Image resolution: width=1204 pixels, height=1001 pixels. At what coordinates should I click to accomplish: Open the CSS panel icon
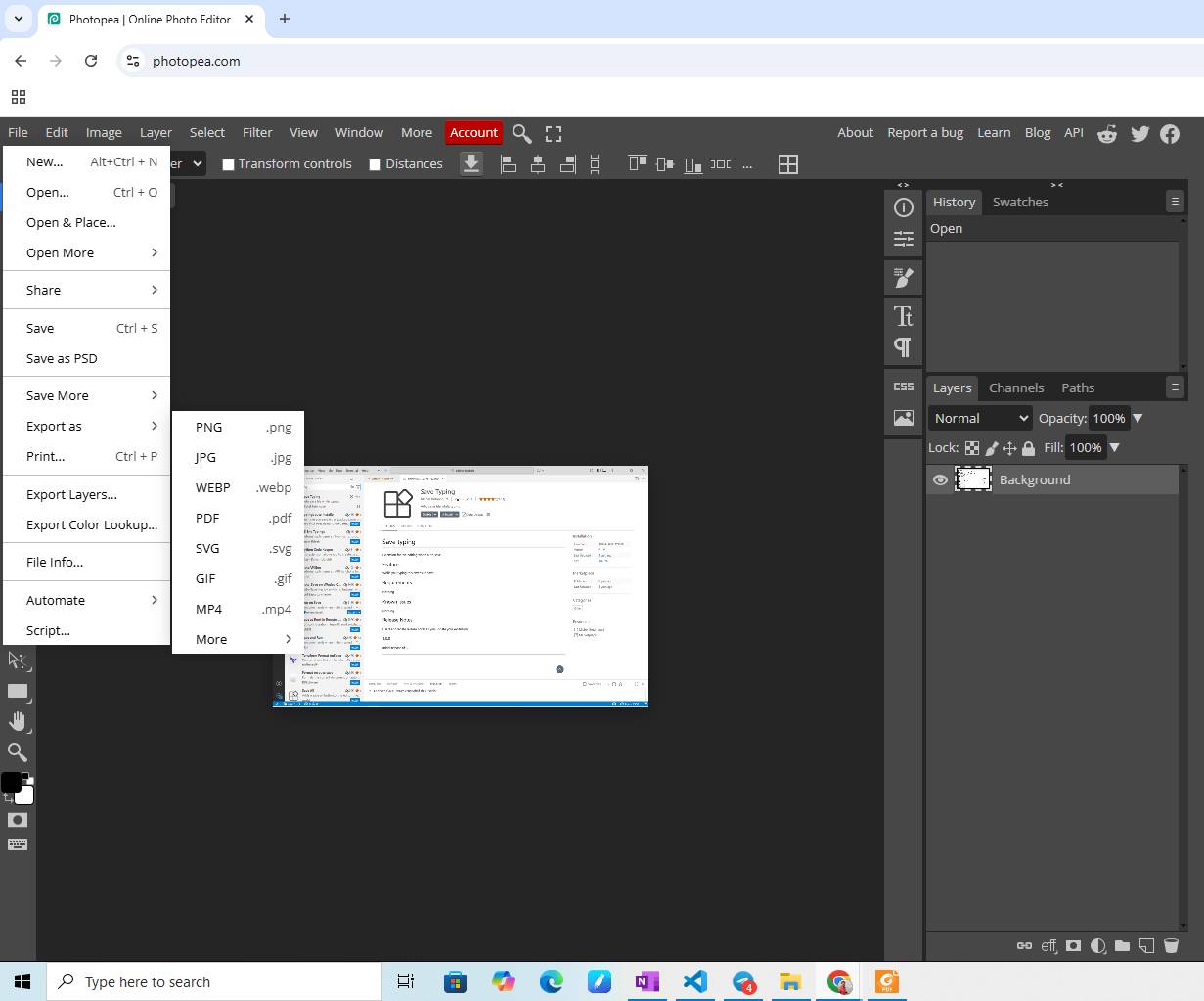(904, 387)
